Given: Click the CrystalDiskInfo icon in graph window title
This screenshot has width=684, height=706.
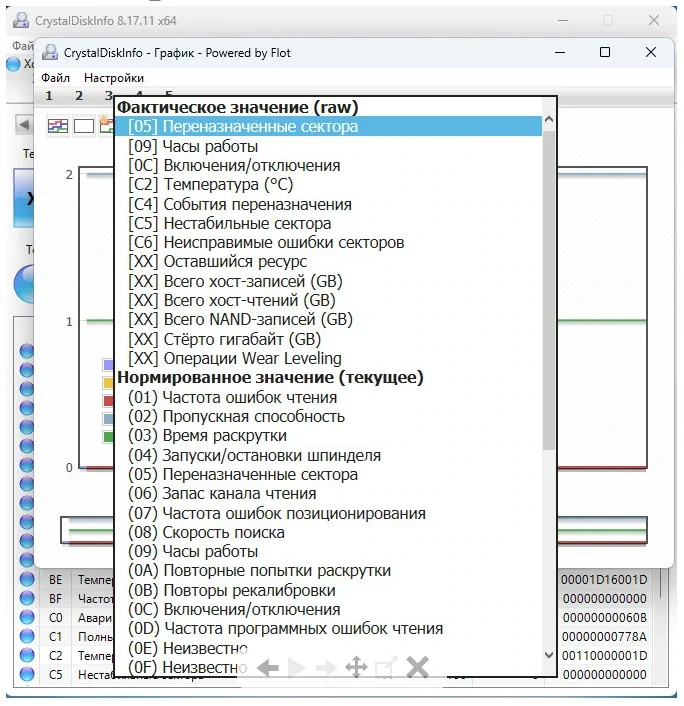Looking at the screenshot, I should 50,52.
